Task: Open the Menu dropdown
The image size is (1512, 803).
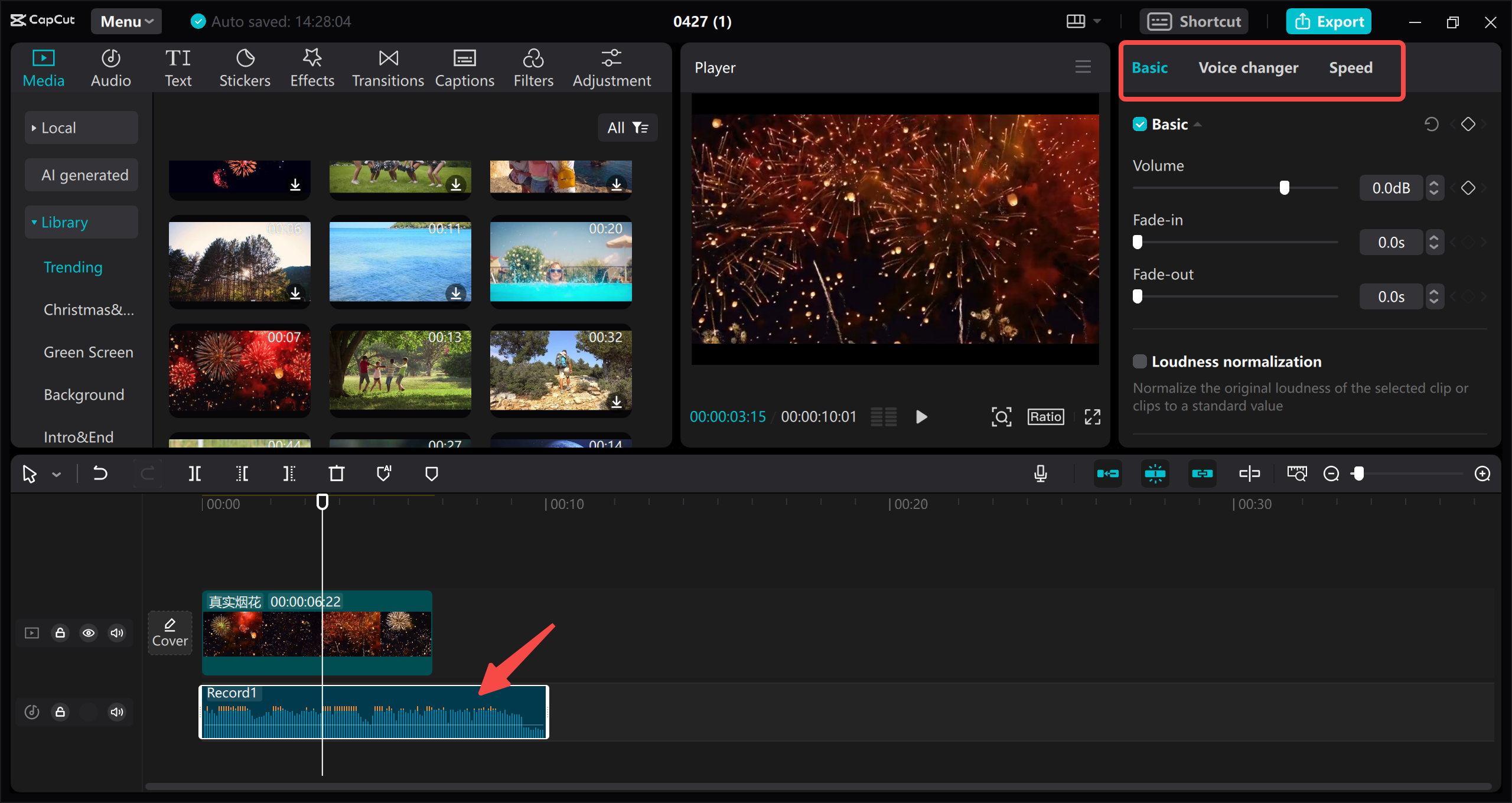Action: [x=126, y=21]
